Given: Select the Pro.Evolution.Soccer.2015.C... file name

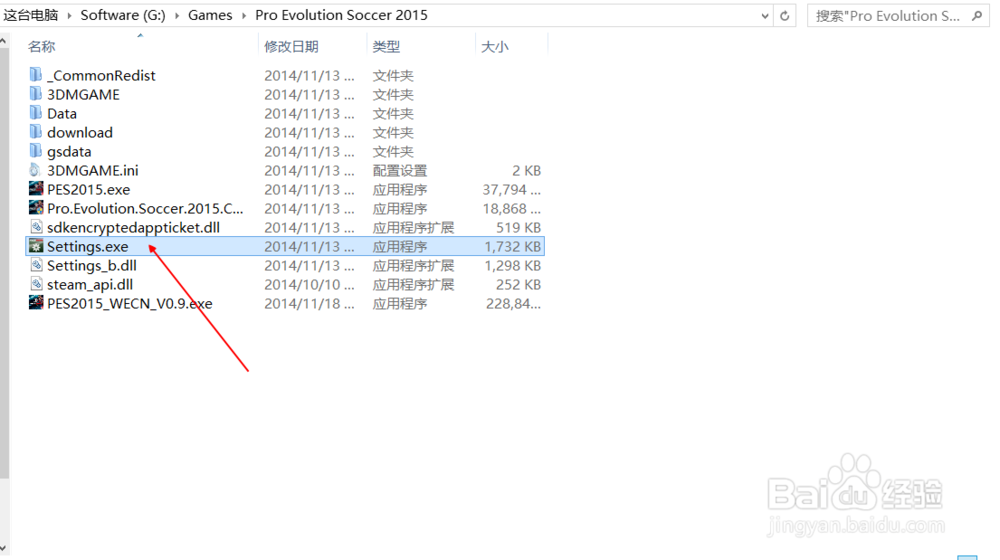Looking at the screenshot, I should 145,209.
